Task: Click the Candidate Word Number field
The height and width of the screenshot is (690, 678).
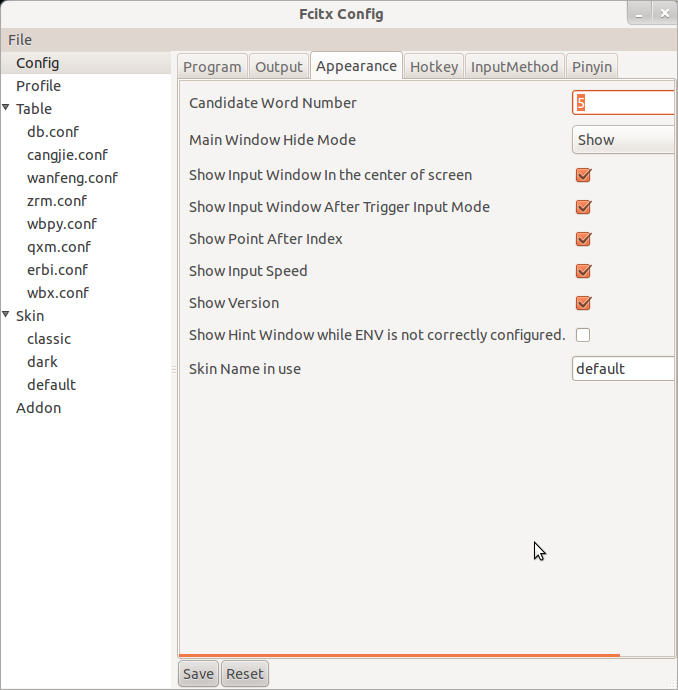Action: point(623,103)
